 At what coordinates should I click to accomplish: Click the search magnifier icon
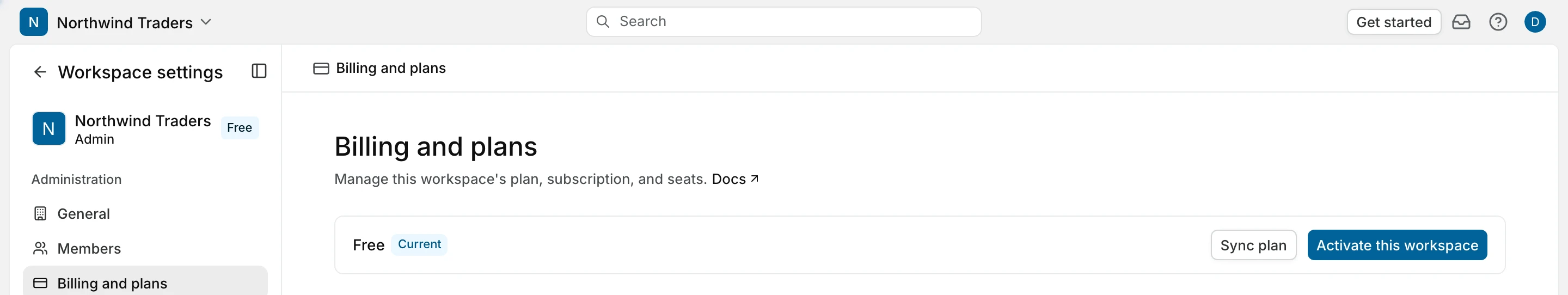point(603,22)
